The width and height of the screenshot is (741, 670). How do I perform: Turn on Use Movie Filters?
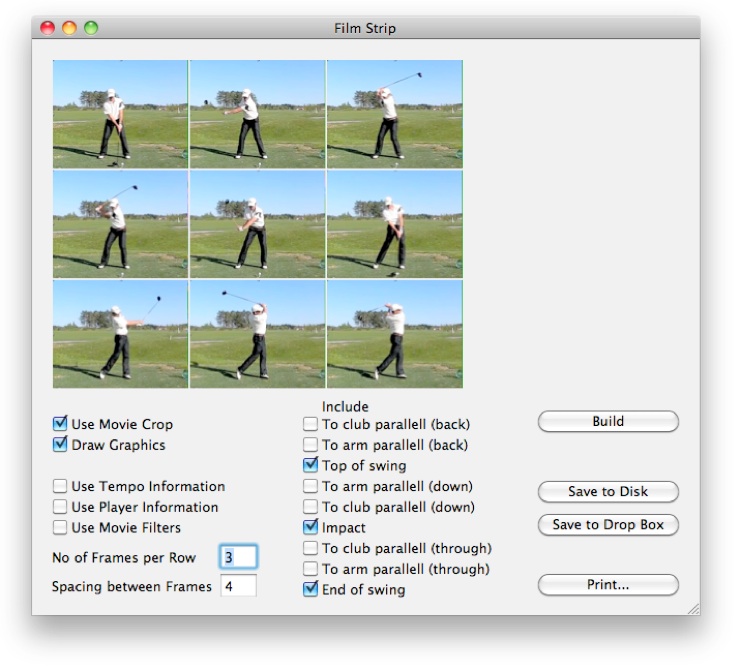tap(60, 527)
